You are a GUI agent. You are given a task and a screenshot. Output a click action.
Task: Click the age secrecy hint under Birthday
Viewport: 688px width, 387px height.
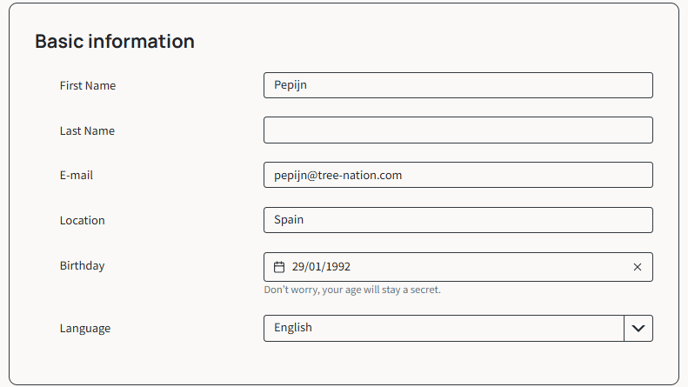pos(352,290)
